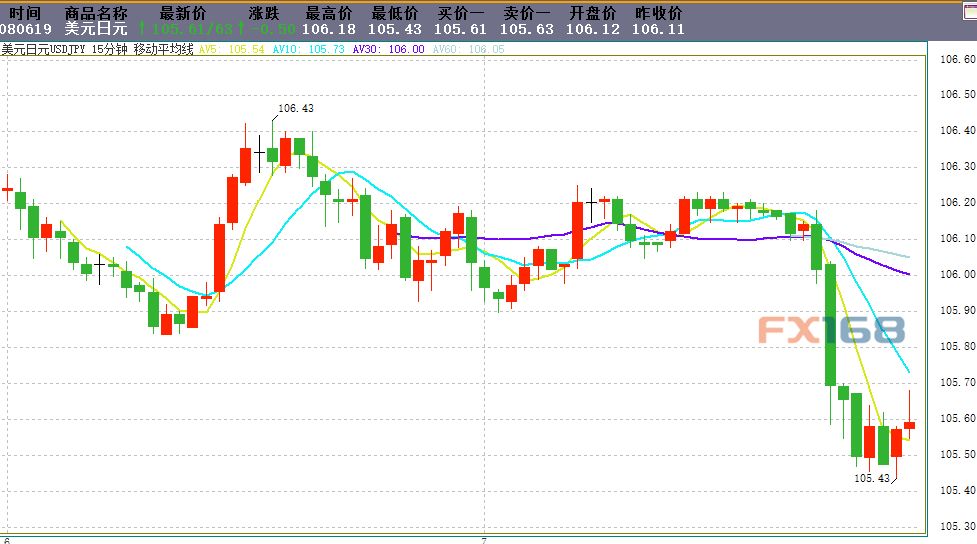Click the 105.90 price axis label
The height and width of the screenshot is (544, 977).
(x=958, y=310)
